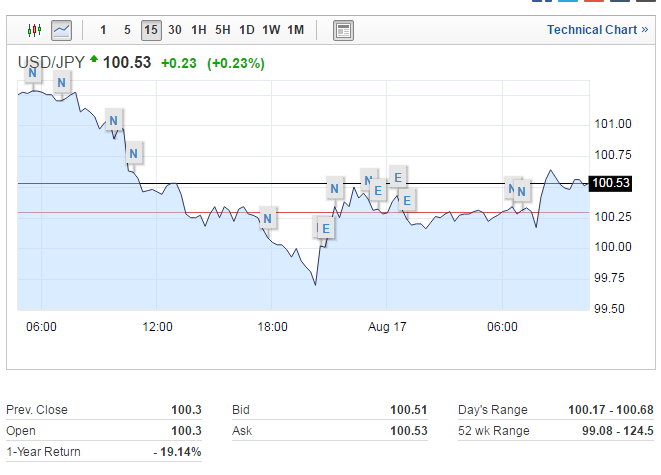The width and height of the screenshot is (661, 475).
Task: Switch chart to 5H timeframe
Action: [223, 30]
